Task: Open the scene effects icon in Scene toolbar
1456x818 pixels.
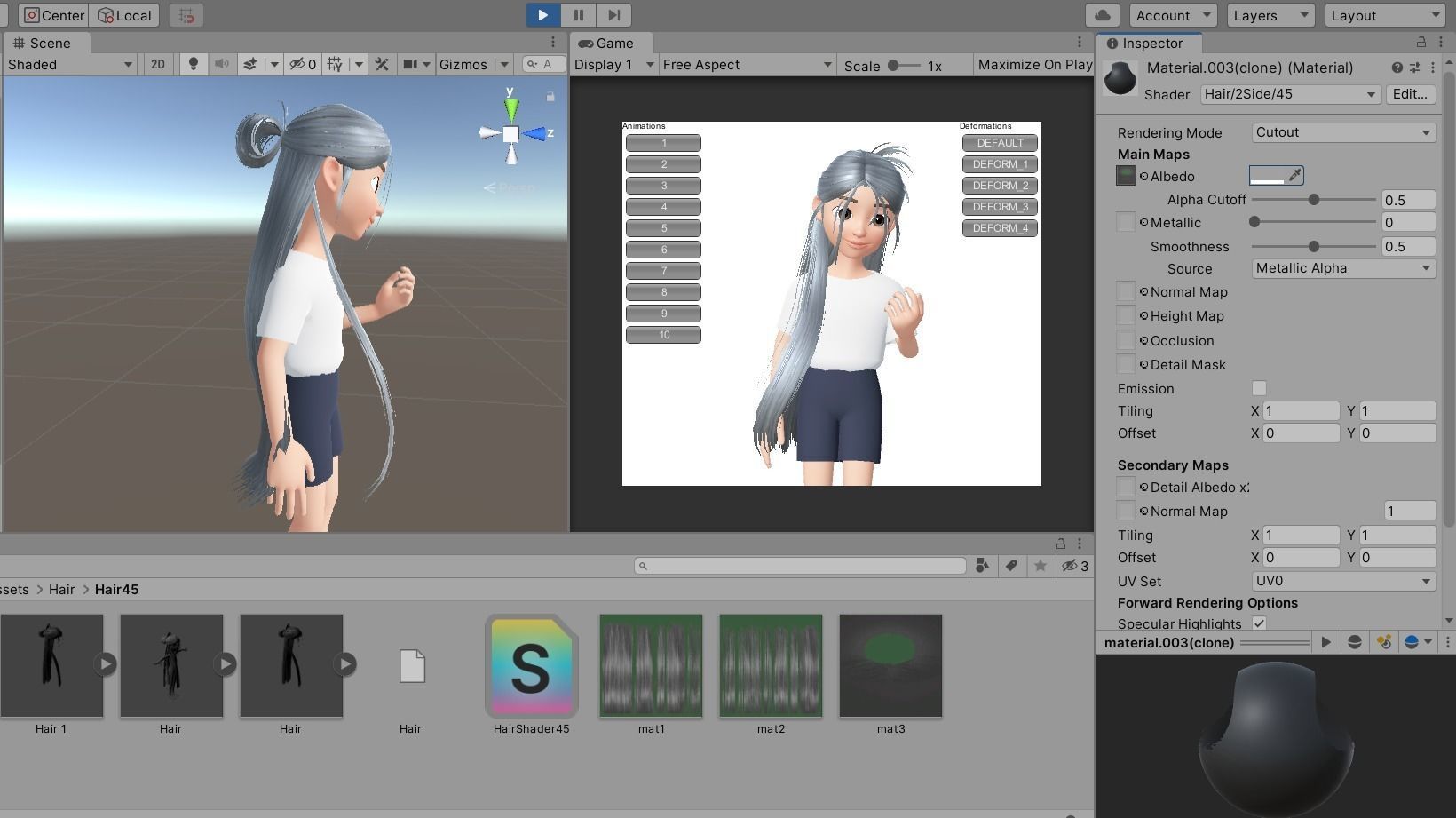Action: click(249, 64)
